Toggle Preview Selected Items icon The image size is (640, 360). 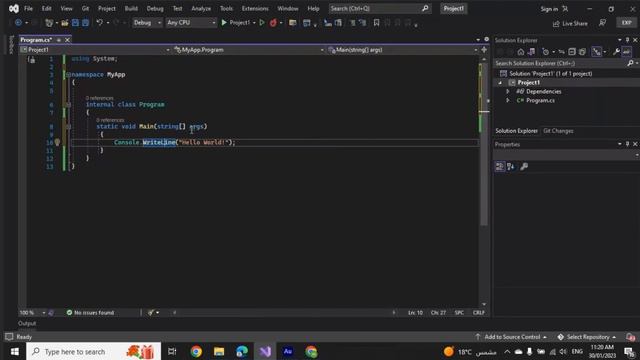click(x=627, y=52)
